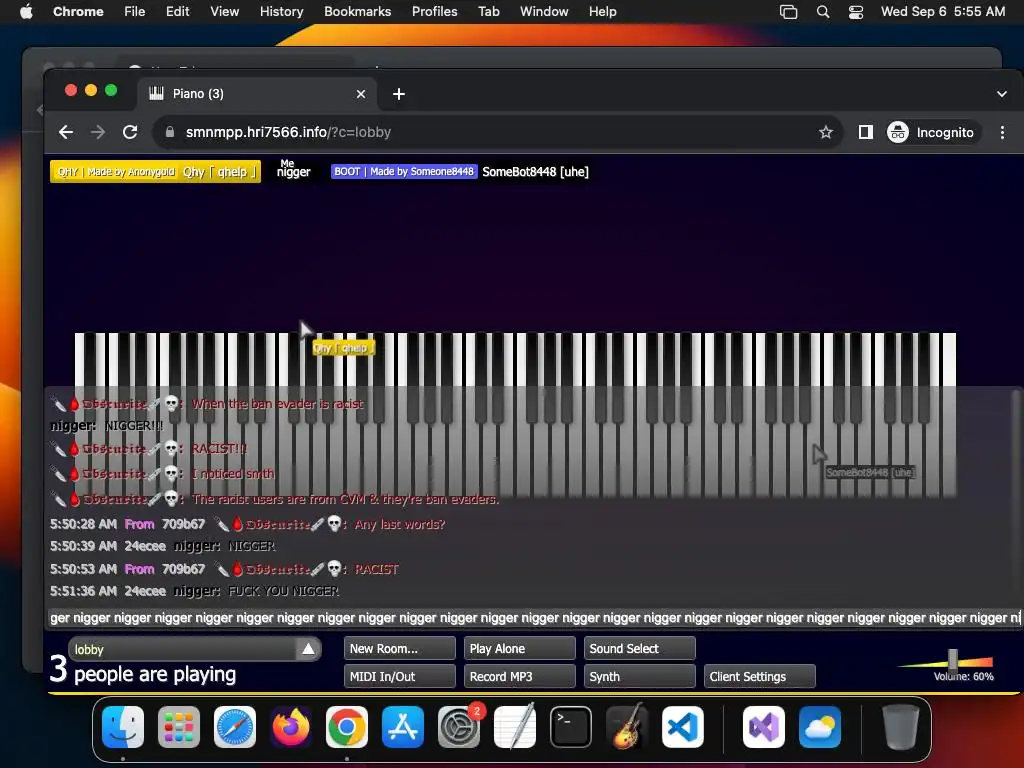Open the Bookmarks menu
The height and width of the screenshot is (768, 1024).
tap(357, 11)
